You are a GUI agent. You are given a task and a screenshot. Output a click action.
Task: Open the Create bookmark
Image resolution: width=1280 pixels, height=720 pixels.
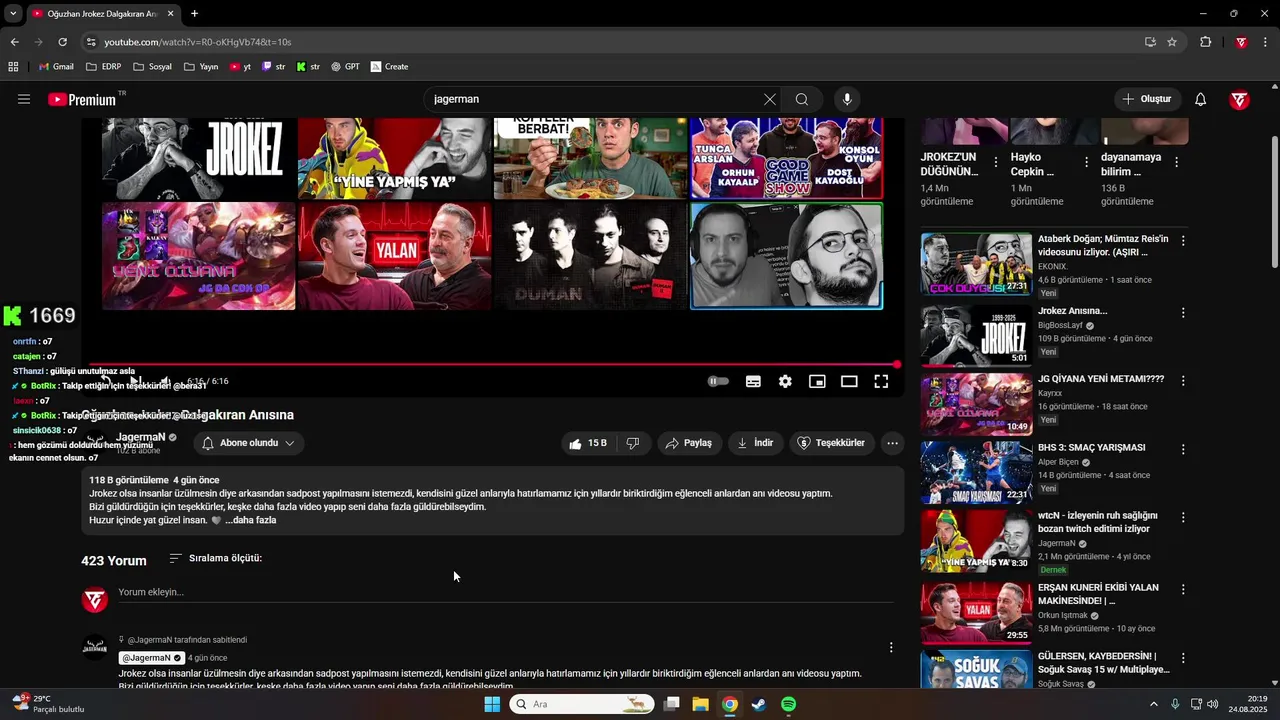389,67
